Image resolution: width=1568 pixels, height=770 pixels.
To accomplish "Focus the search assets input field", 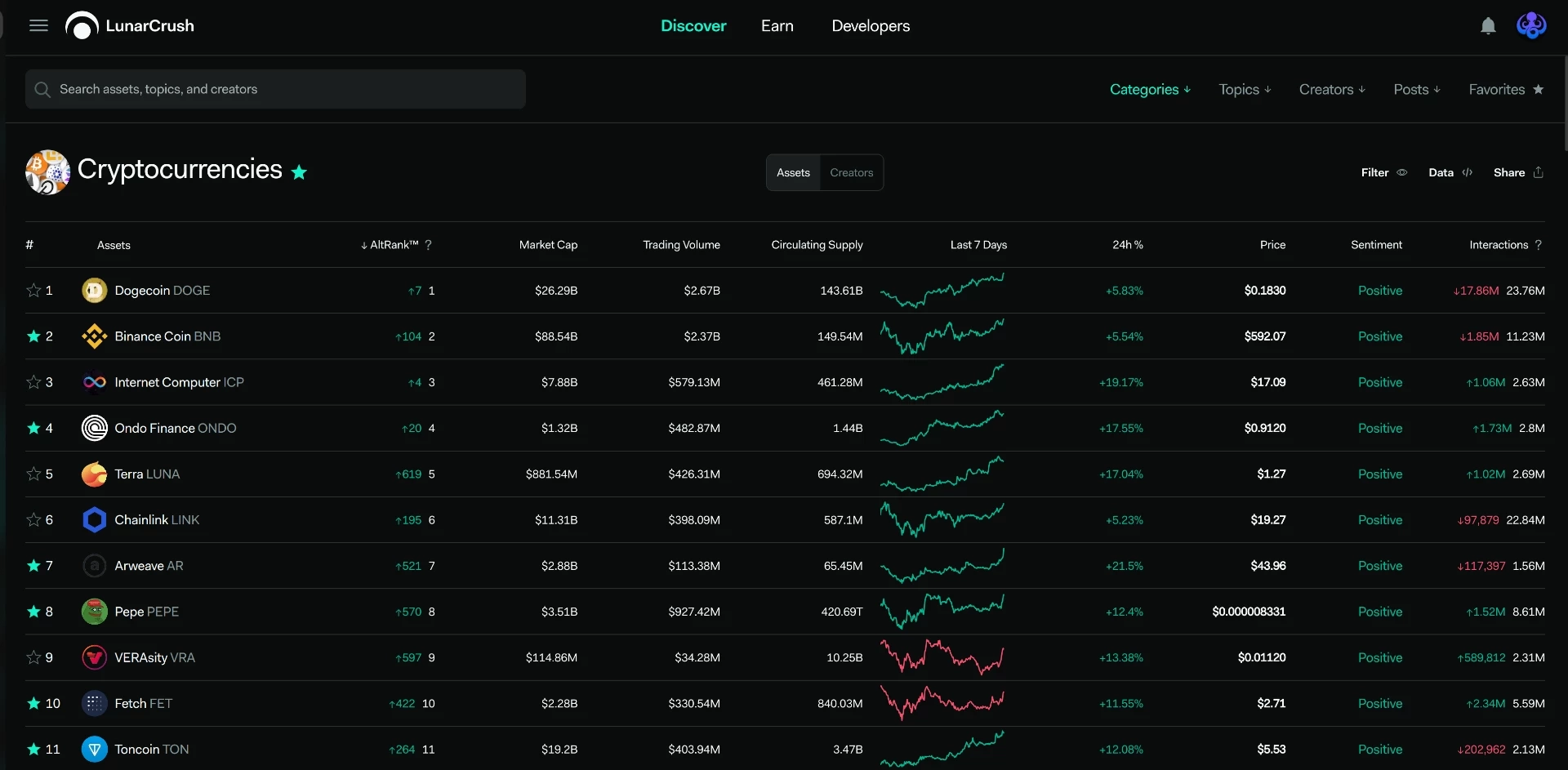I will (x=275, y=89).
